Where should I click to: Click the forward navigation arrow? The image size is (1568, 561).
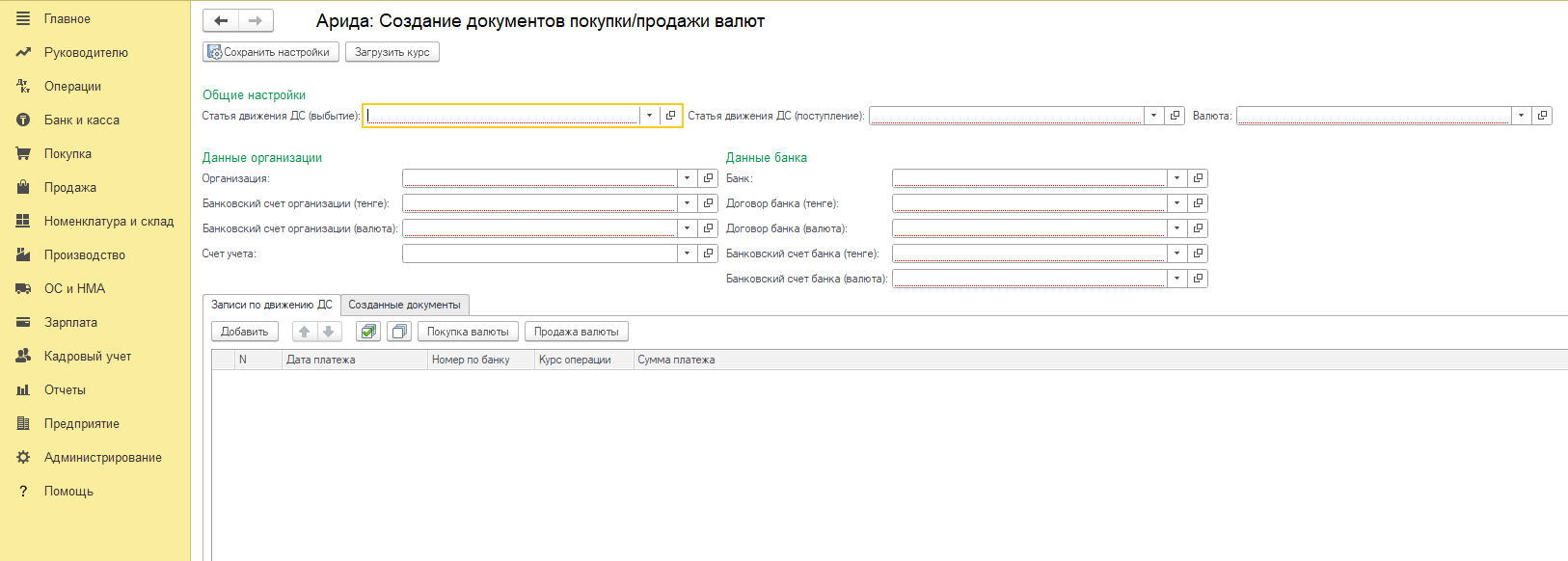click(x=256, y=20)
